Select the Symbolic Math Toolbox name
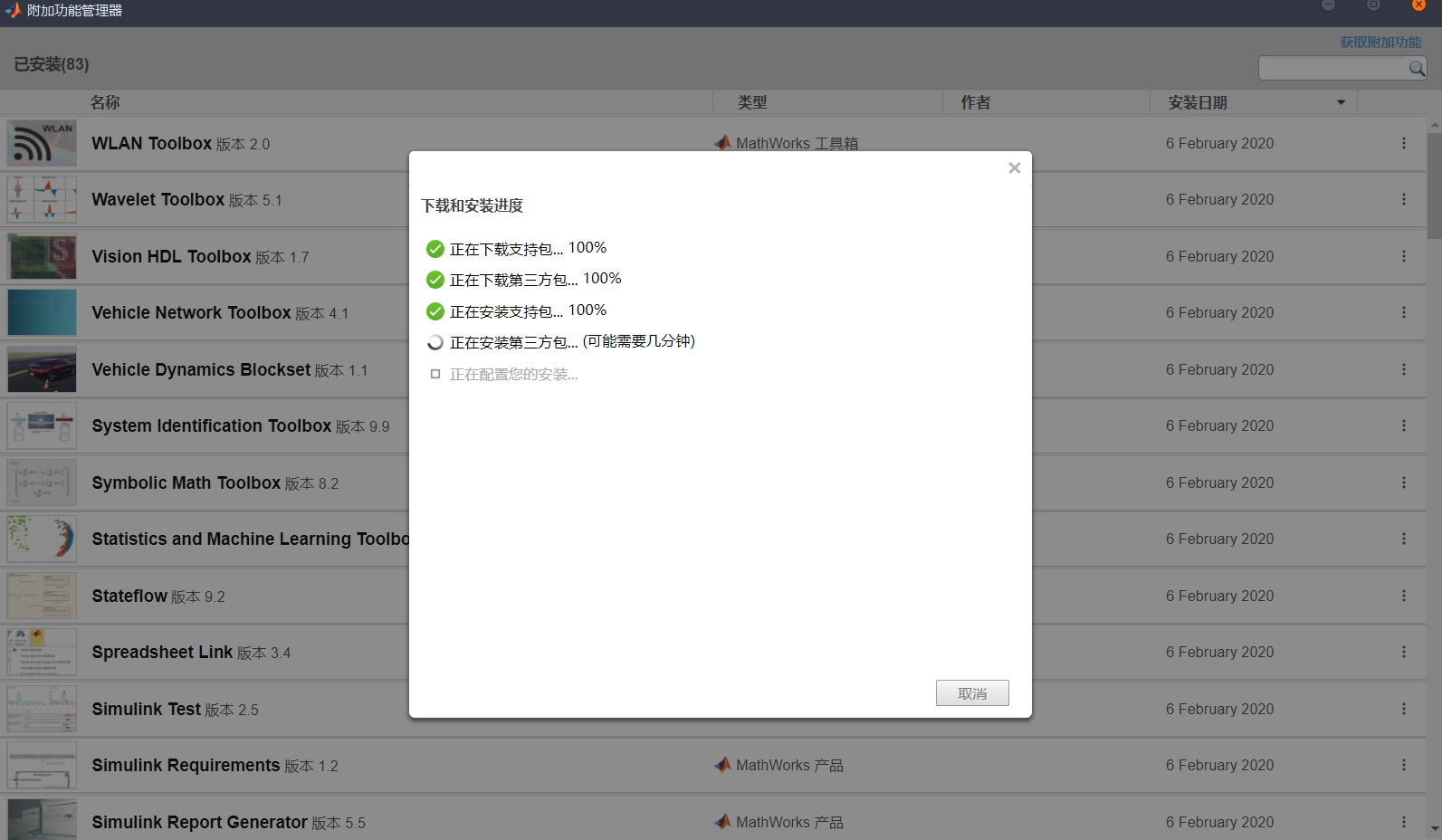The width and height of the screenshot is (1442, 840). coord(186,482)
